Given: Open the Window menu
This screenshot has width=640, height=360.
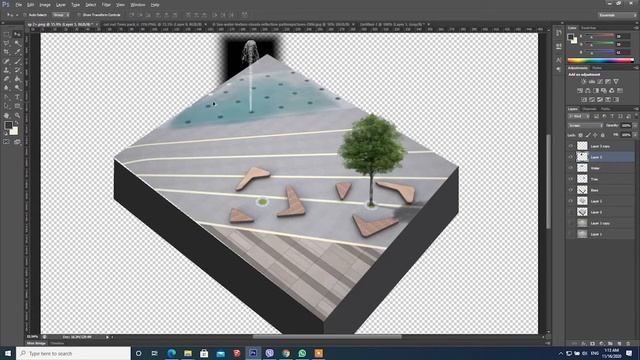Looking at the screenshot, I should 138,5.
